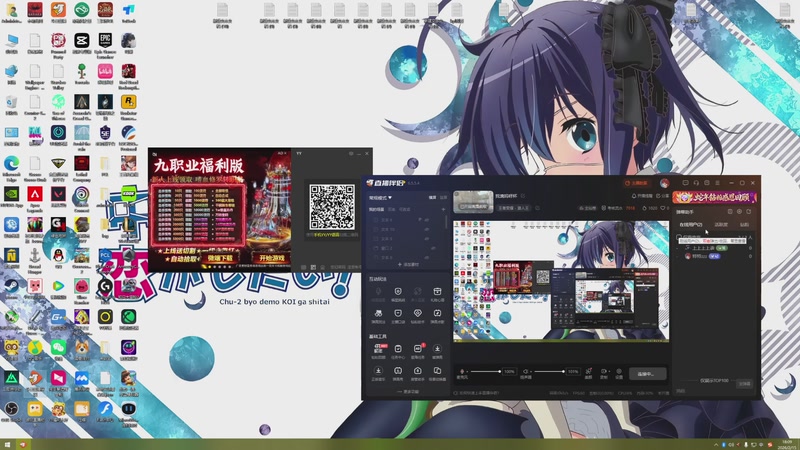Image resolution: width=800 pixels, height=450 pixels.
Task: Click the plus icon to add a scene
Action: click(443, 209)
